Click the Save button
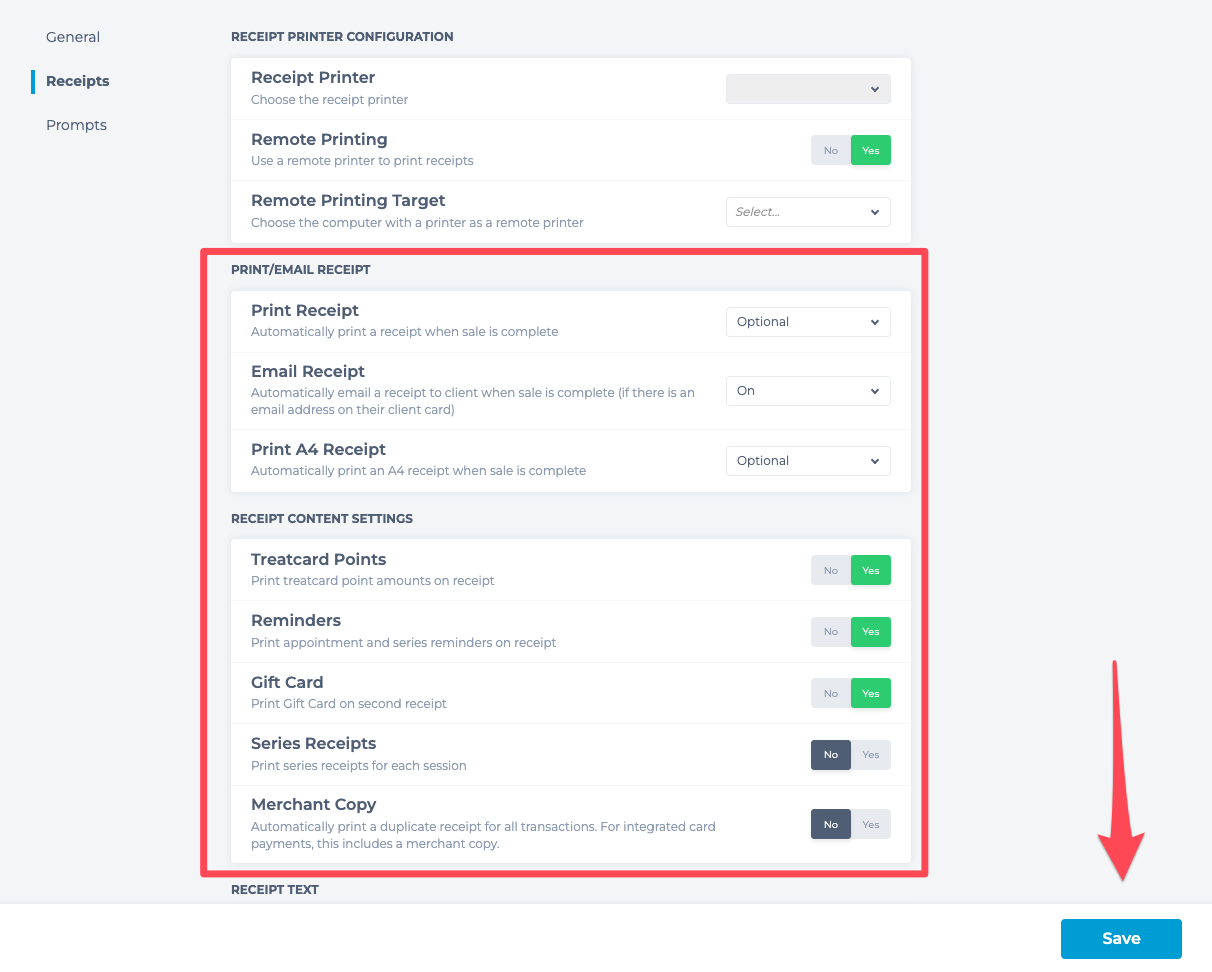The image size is (1212, 972). (1120, 939)
